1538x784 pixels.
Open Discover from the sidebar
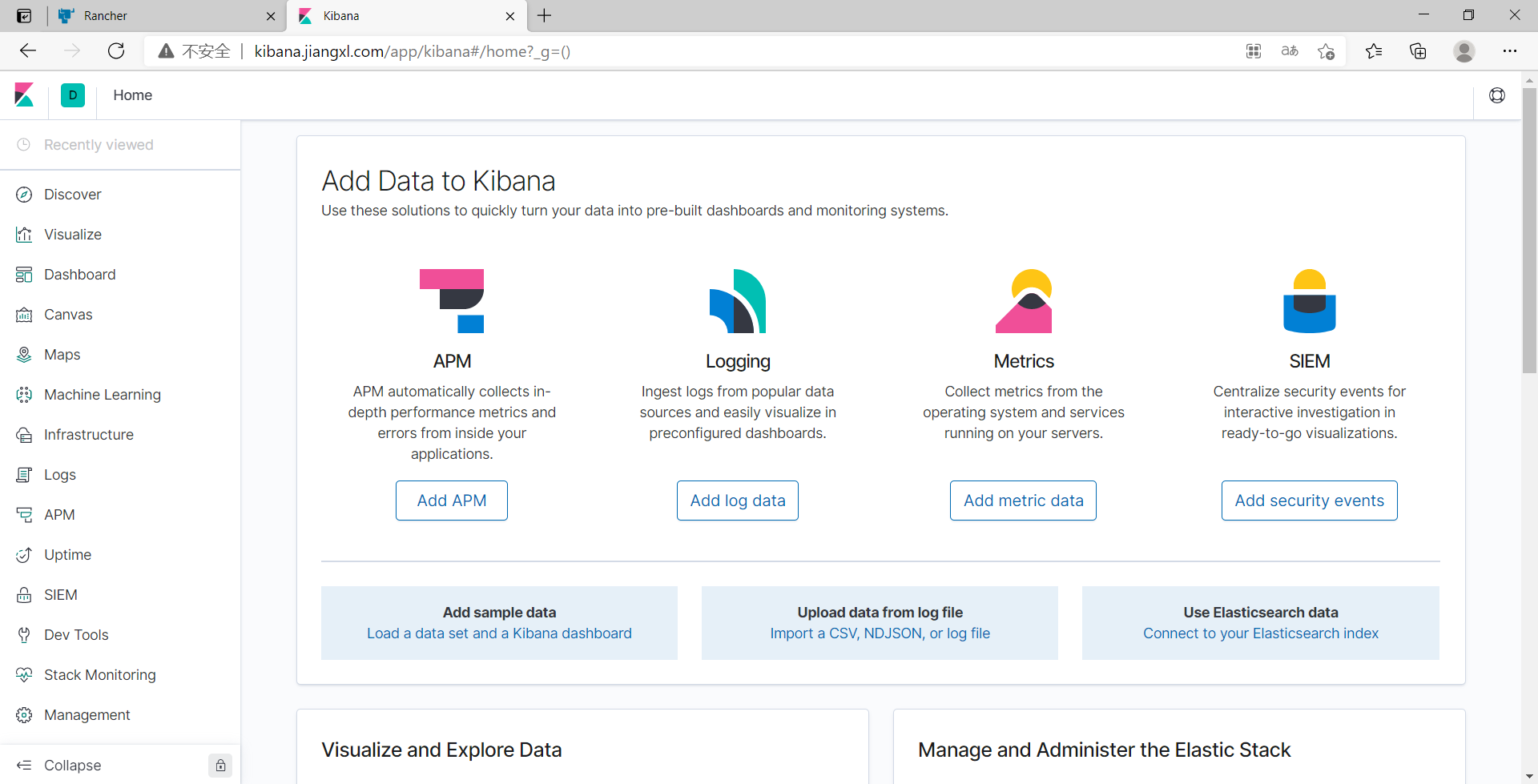tap(72, 195)
